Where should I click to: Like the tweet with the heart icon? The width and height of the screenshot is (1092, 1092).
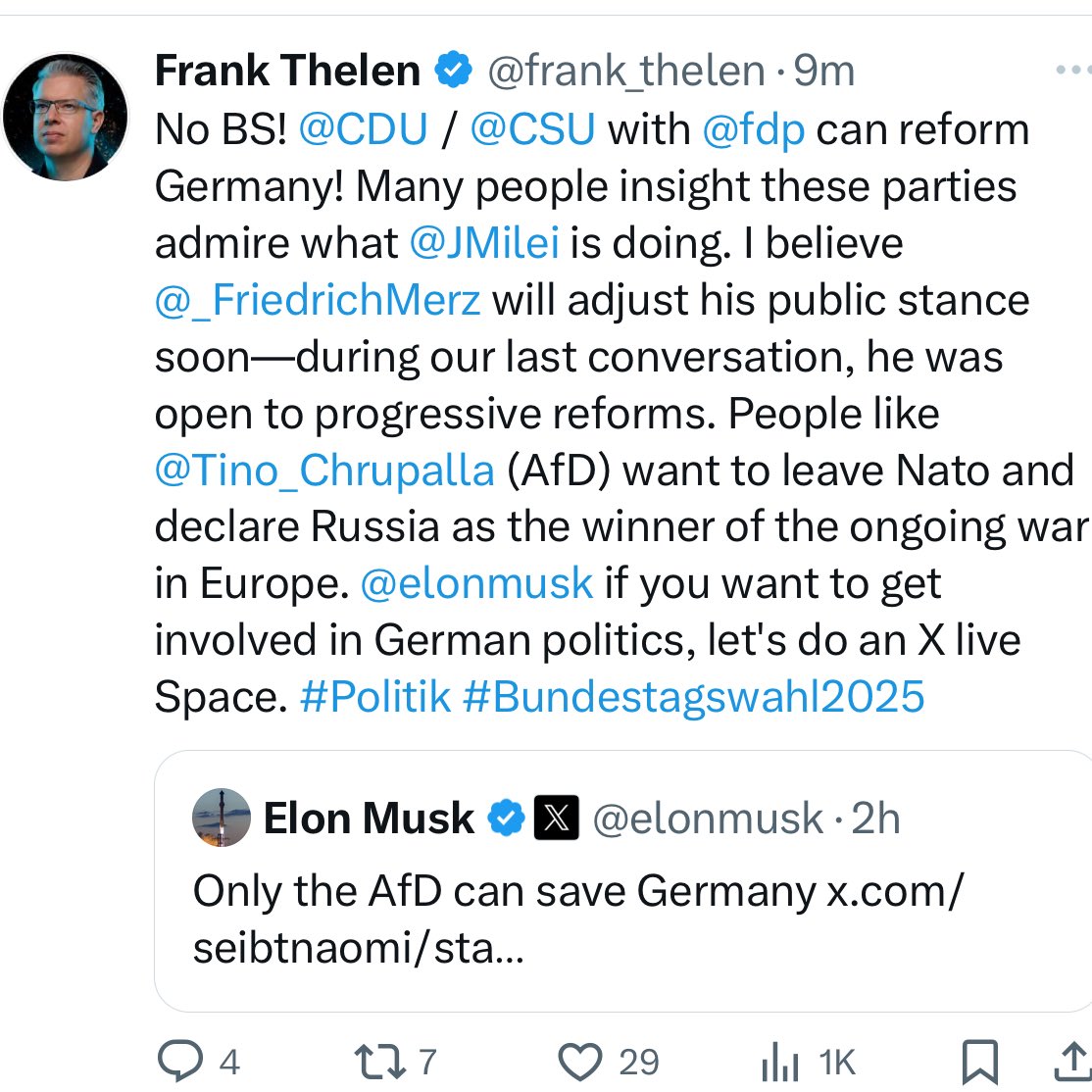coord(579,1062)
